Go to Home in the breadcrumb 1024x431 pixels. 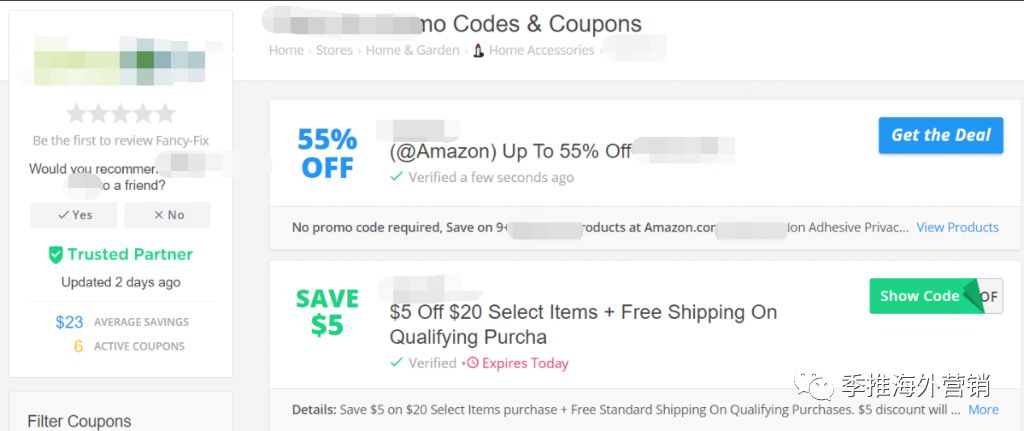click(x=286, y=50)
